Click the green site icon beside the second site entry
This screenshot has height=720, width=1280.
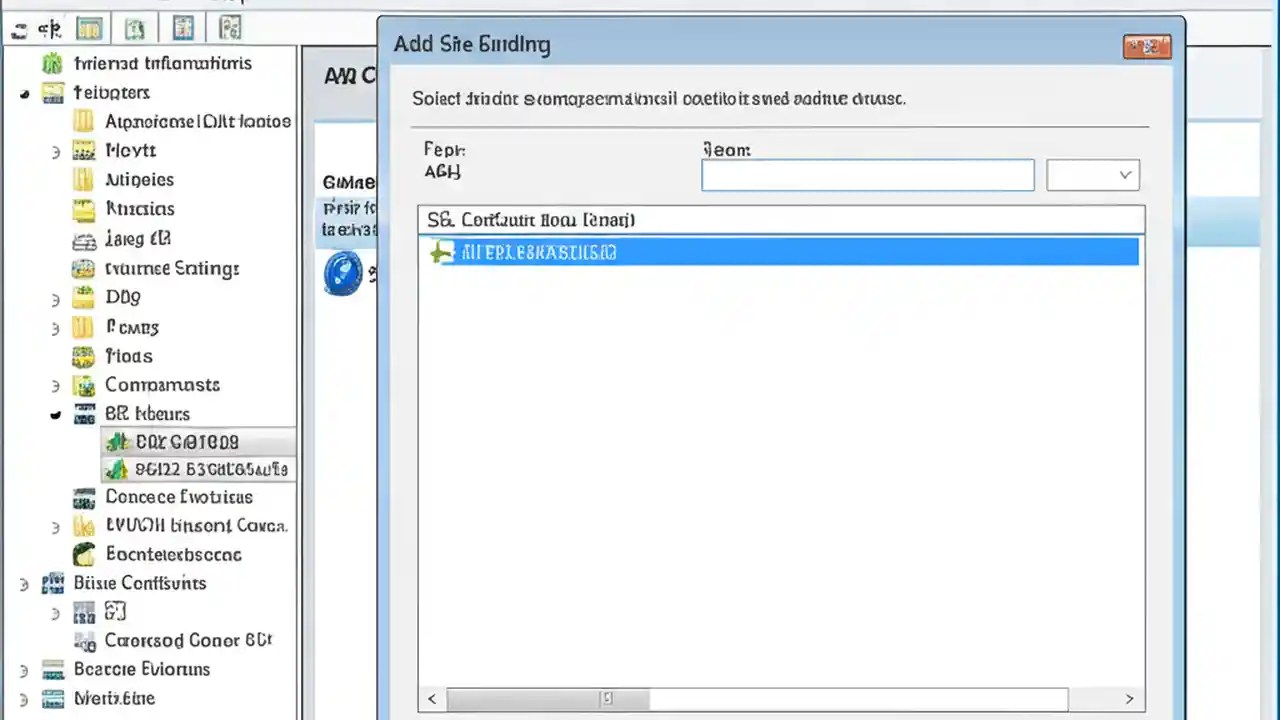pyautogui.click(x=117, y=469)
